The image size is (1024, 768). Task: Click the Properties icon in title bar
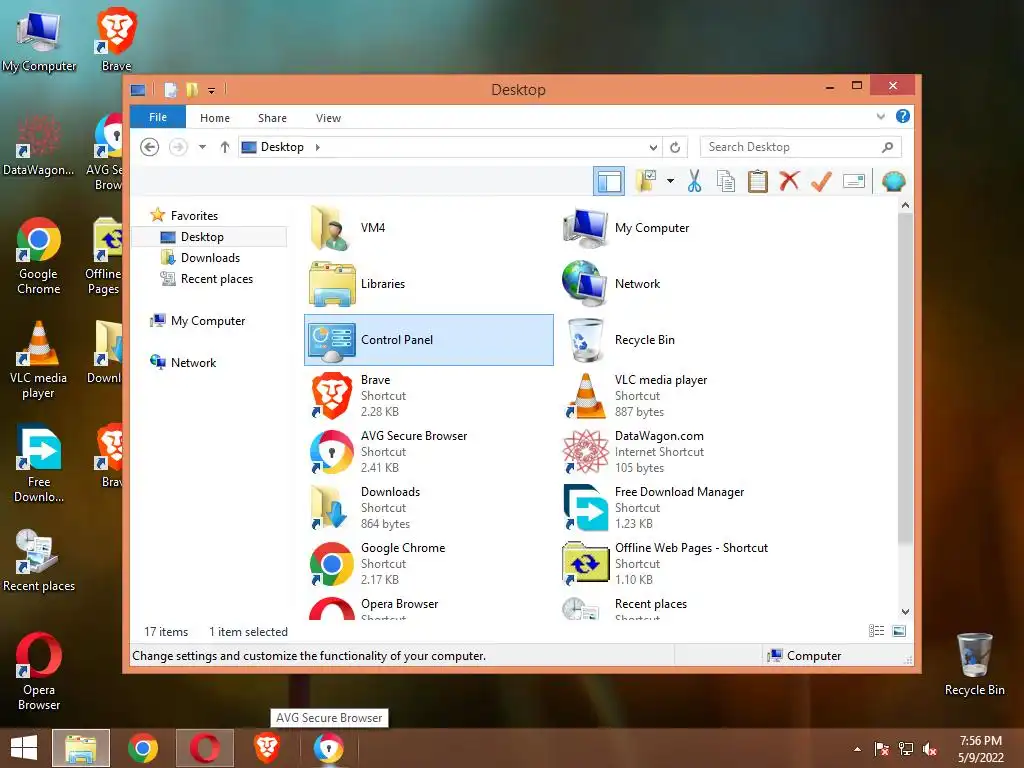pyautogui.click(x=170, y=90)
